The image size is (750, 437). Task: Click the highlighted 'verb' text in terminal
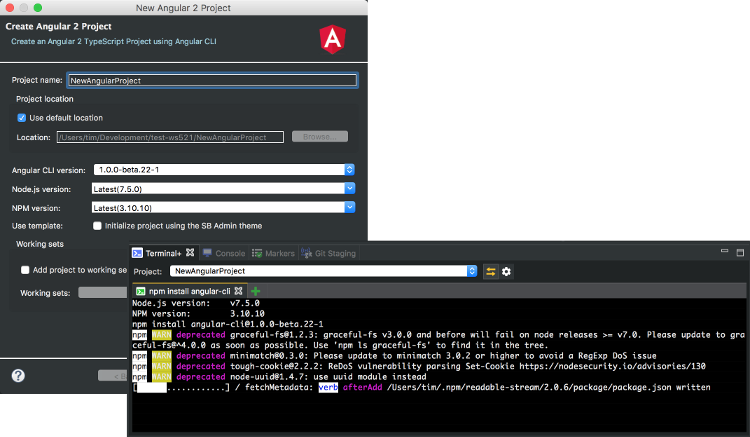coord(328,387)
